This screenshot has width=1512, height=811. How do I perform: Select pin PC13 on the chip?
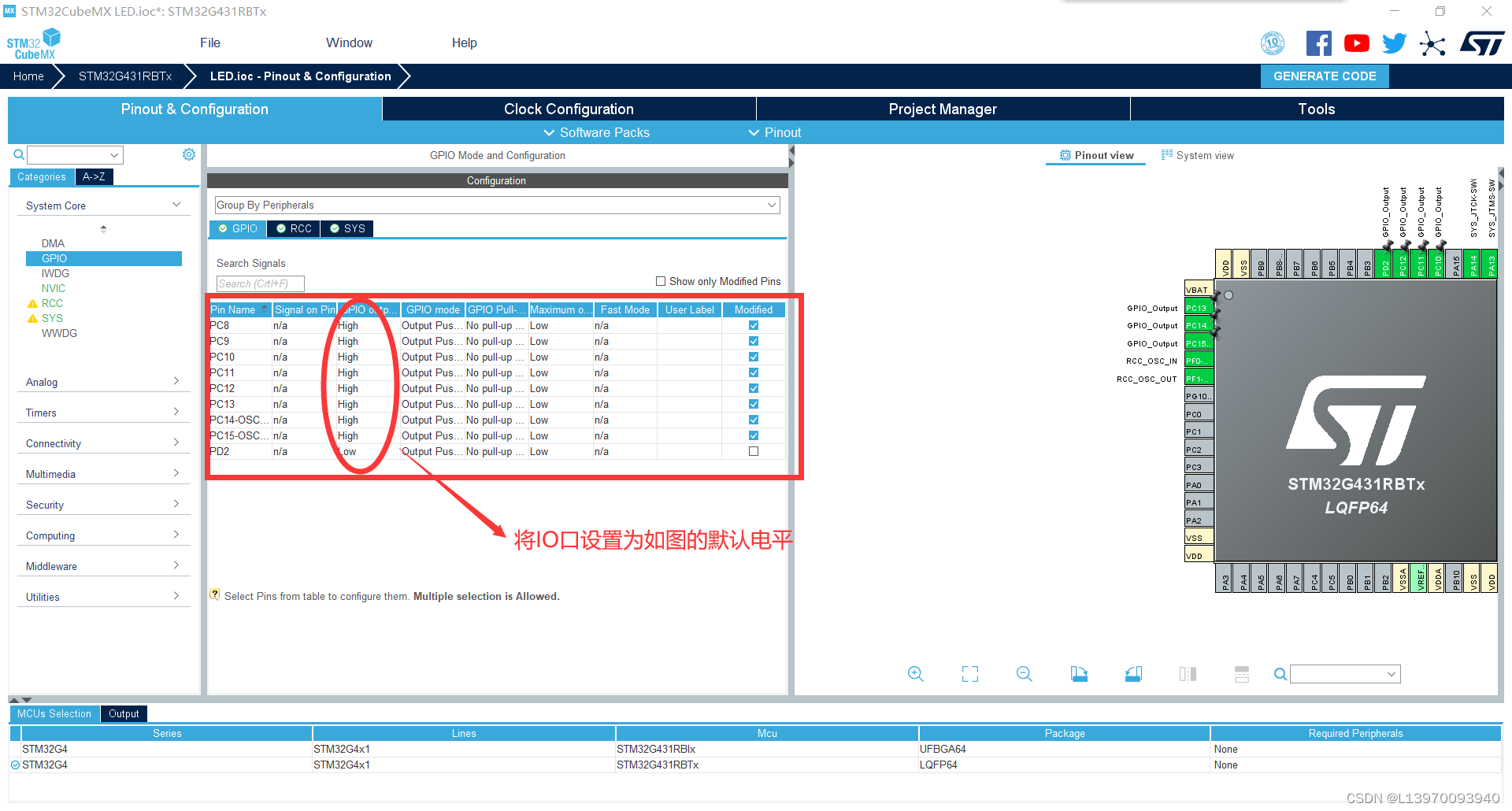1199,308
